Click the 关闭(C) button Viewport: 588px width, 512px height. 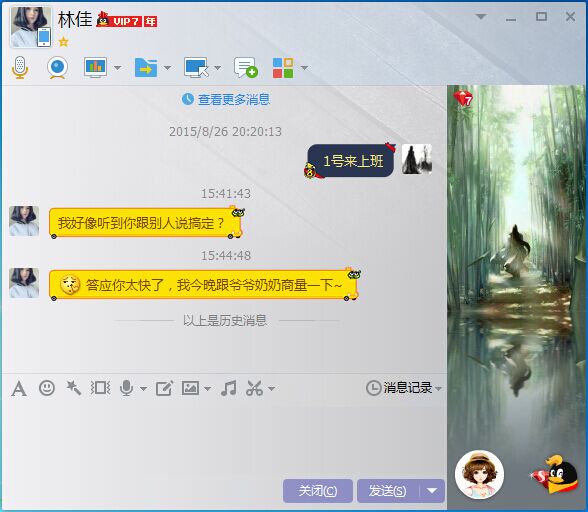coord(318,491)
